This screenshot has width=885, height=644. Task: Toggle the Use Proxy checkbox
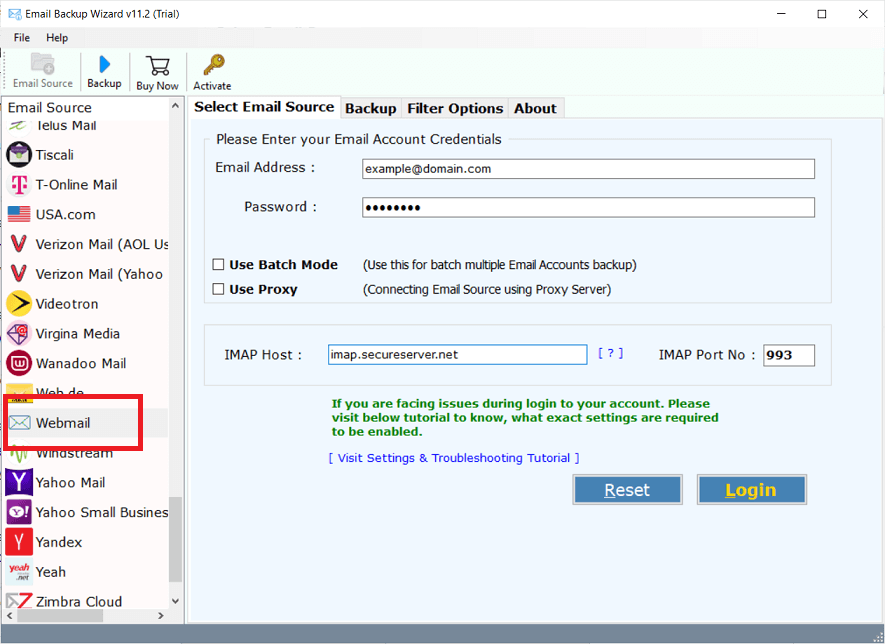click(x=219, y=290)
